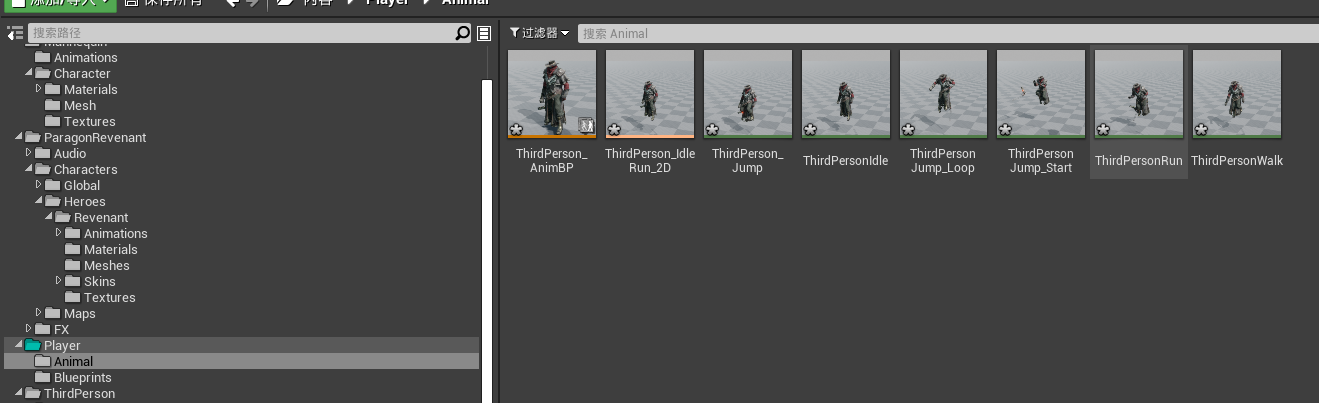1319x403 pixels.
Task: Collapse the Revenant folder arrow
Action: pyautogui.click(x=49, y=217)
